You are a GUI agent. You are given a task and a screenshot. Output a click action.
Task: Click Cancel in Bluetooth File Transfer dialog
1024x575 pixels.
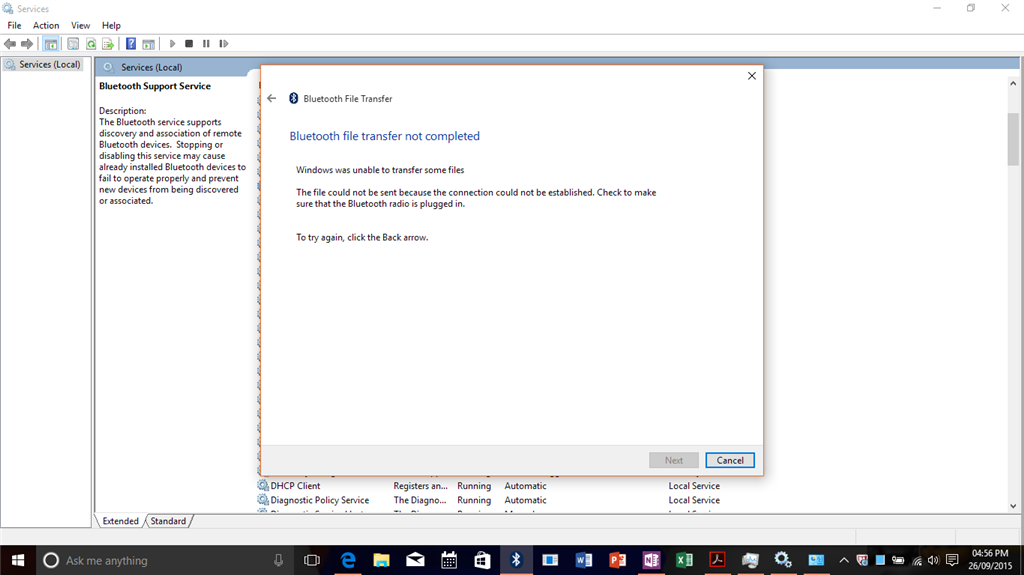[730, 460]
